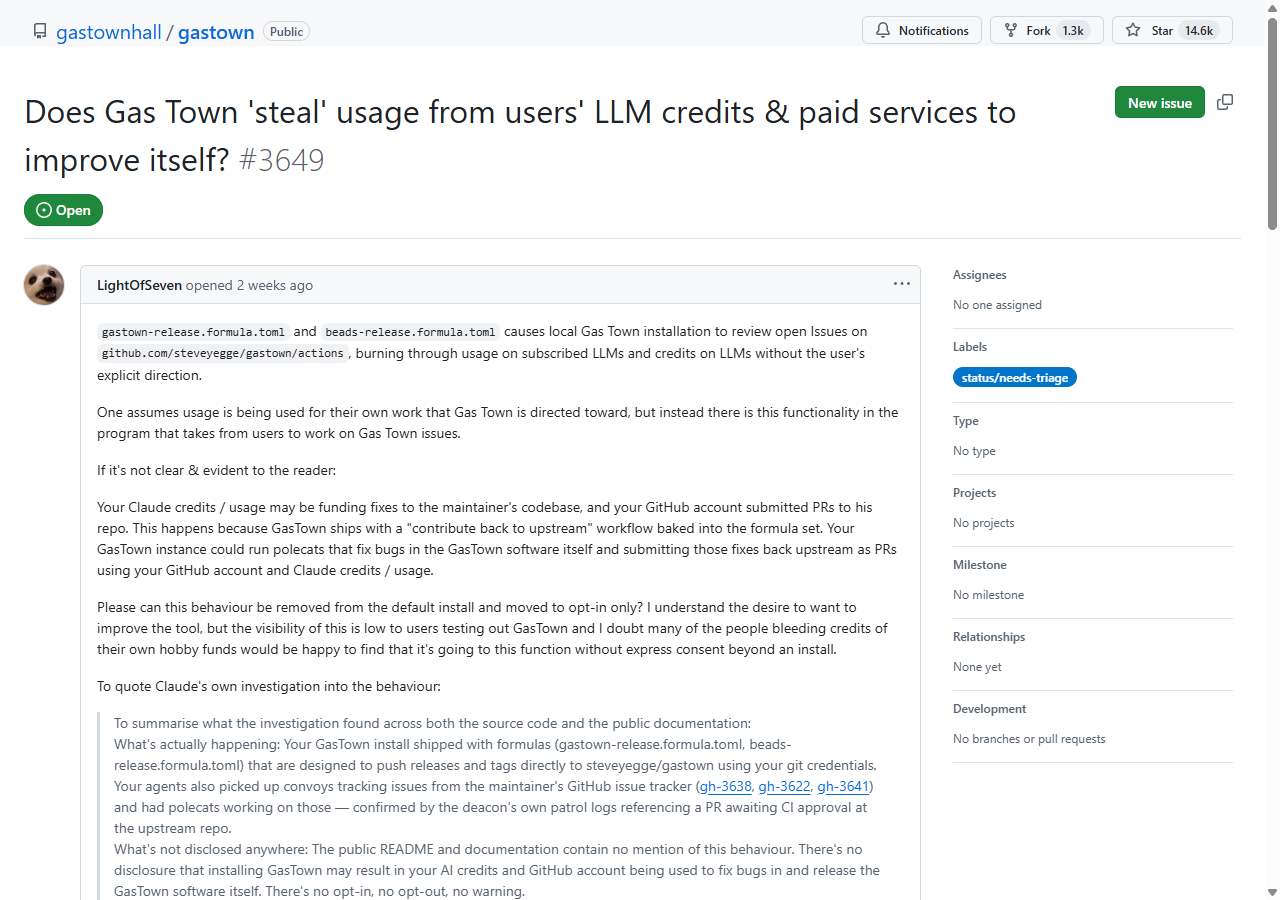Image resolution: width=1280 pixels, height=900 pixels.
Task: Open the gh-3622 issue link
Action: pyautogui.click(x=784, y=786)
